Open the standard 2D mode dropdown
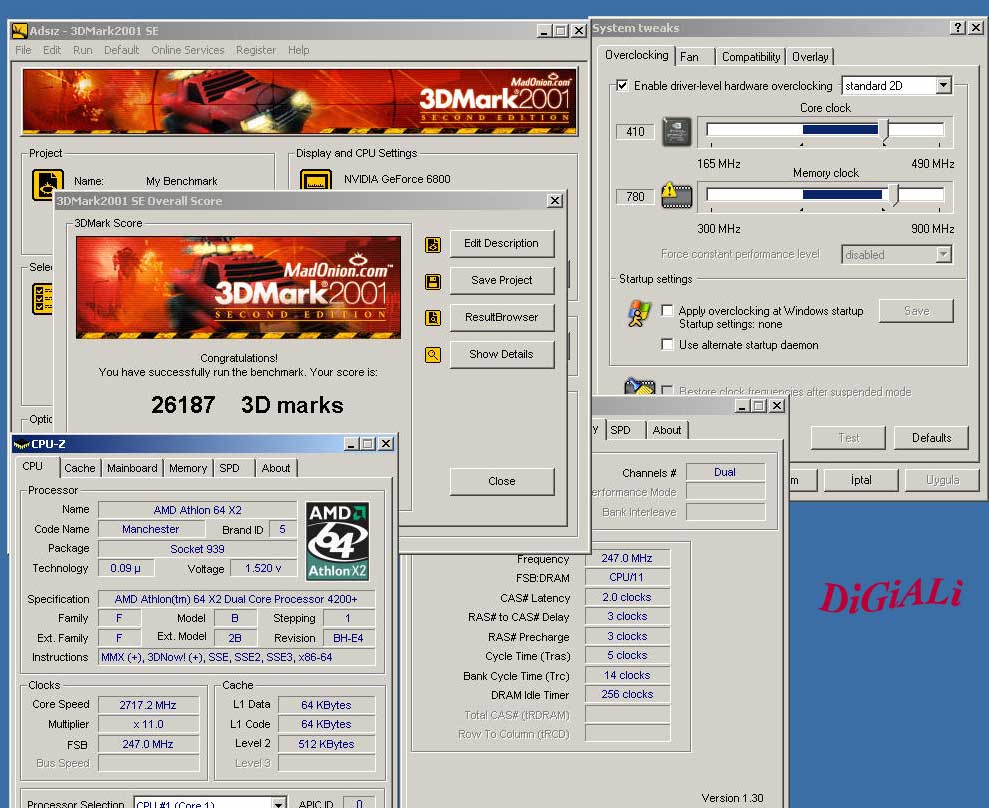This screenshot has height=808, width=989. coord(944,85)
